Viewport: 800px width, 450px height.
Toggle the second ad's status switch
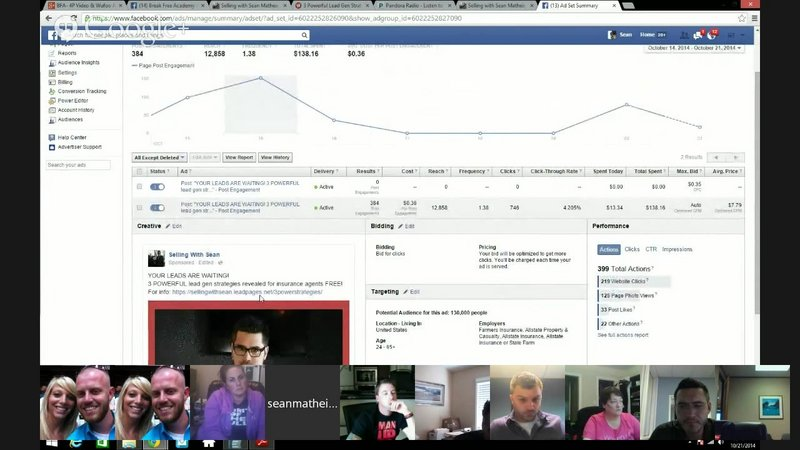(x=157, y=207)
